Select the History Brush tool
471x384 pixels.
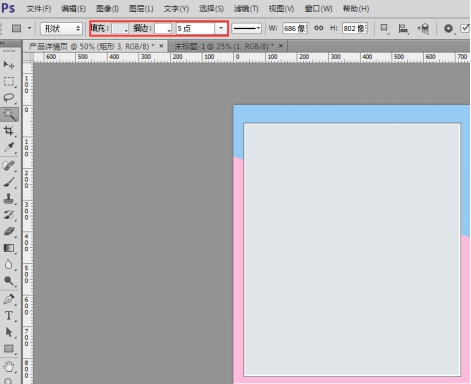click(9, 215)
